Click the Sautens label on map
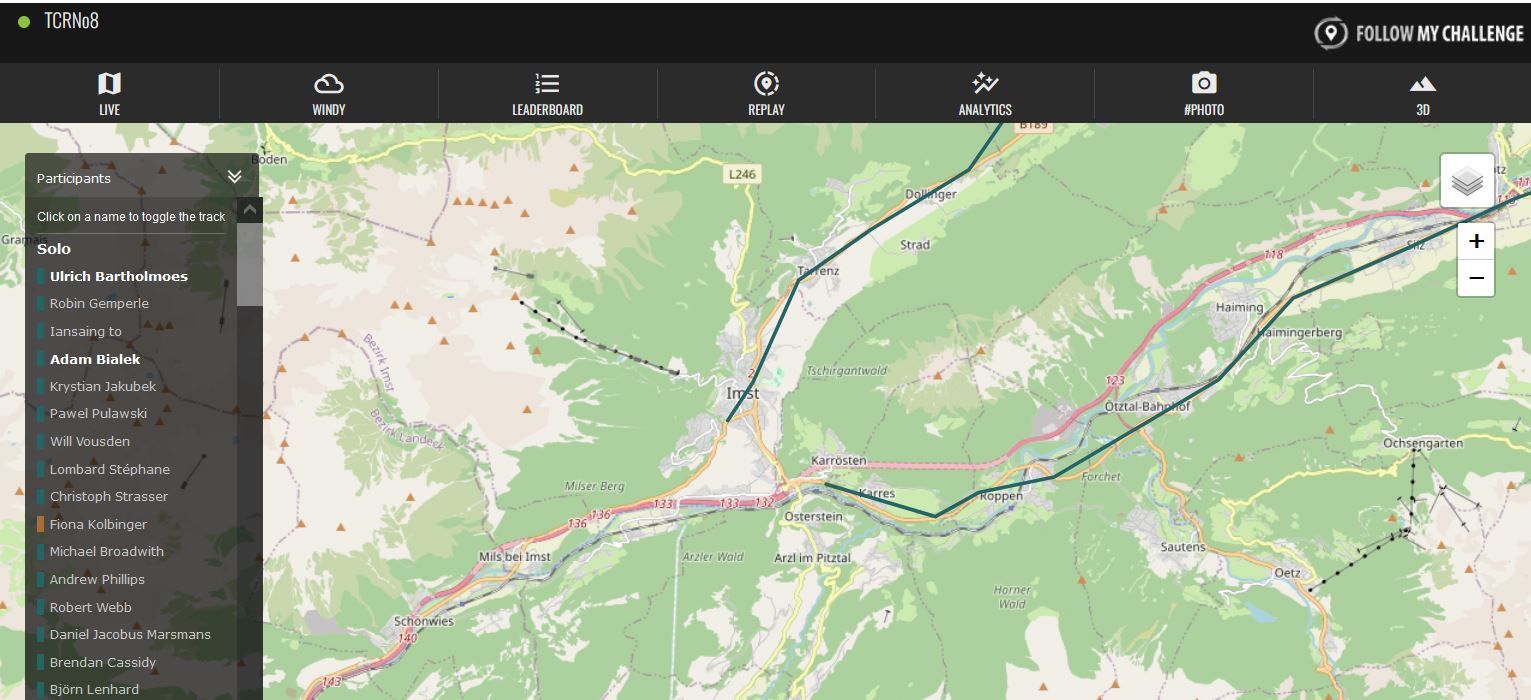The height and width of the screenshot is (700, 1531). (x=1183, y=547)
